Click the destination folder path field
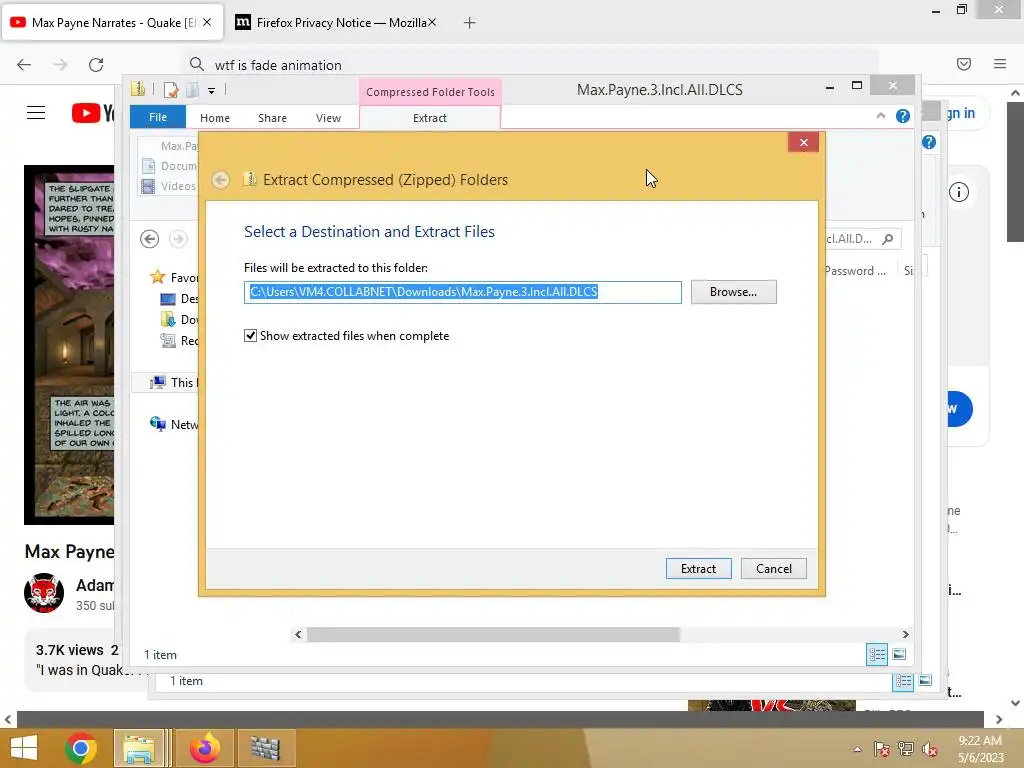 pyautogui.click(x=462, y=292)
